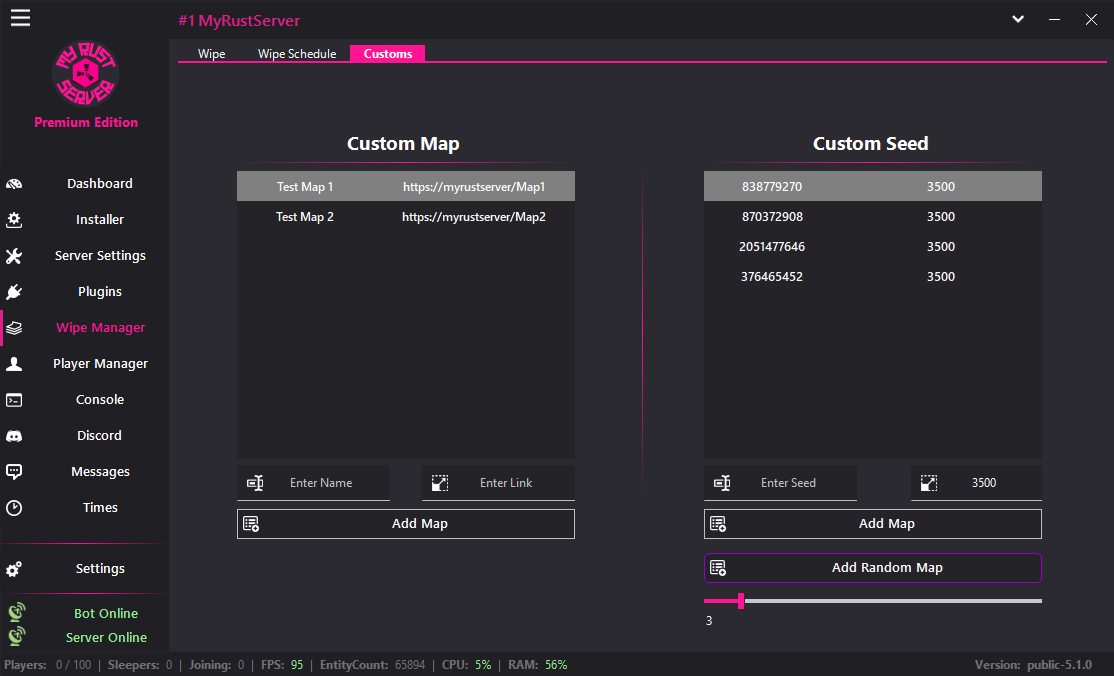This screenshot has width=1114, height=676.
Task: Click the Add Random Map button
Action: (872, 567)
